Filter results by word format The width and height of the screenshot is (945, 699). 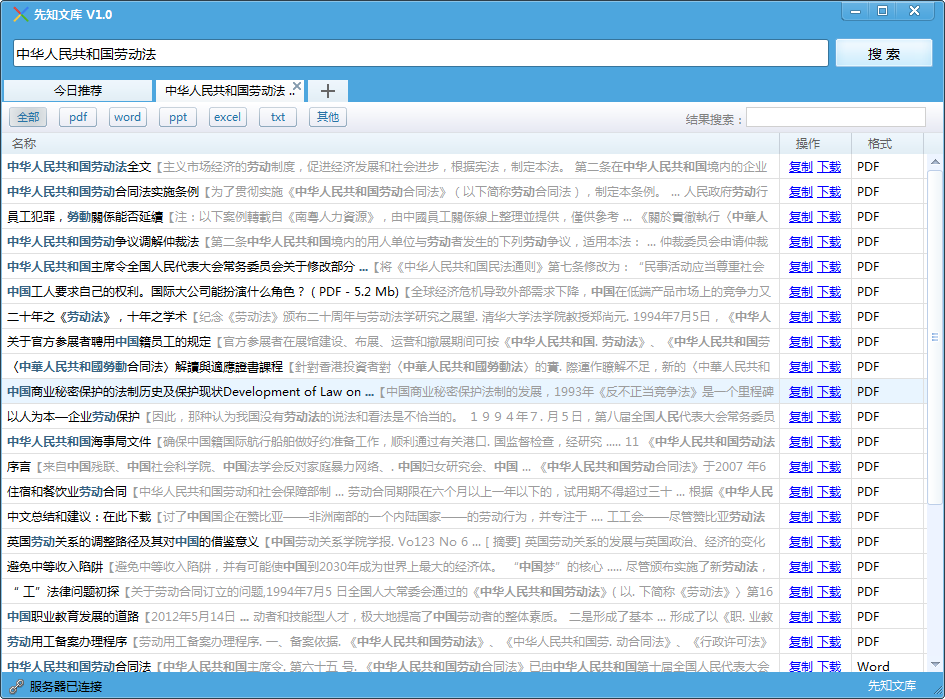coord(127,116)
